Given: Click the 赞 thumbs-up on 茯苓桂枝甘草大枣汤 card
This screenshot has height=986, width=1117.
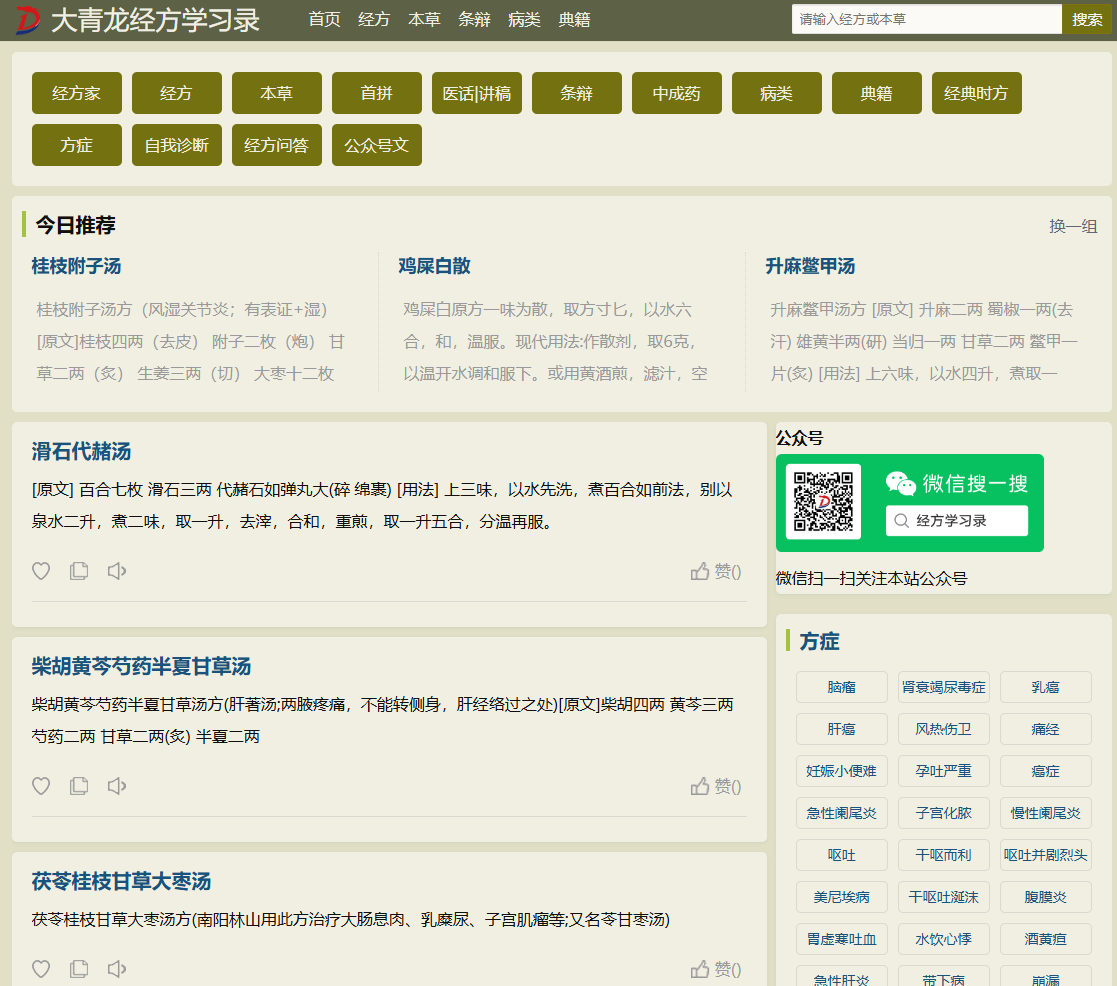Looking at the screenshot, I should [715, 968].
